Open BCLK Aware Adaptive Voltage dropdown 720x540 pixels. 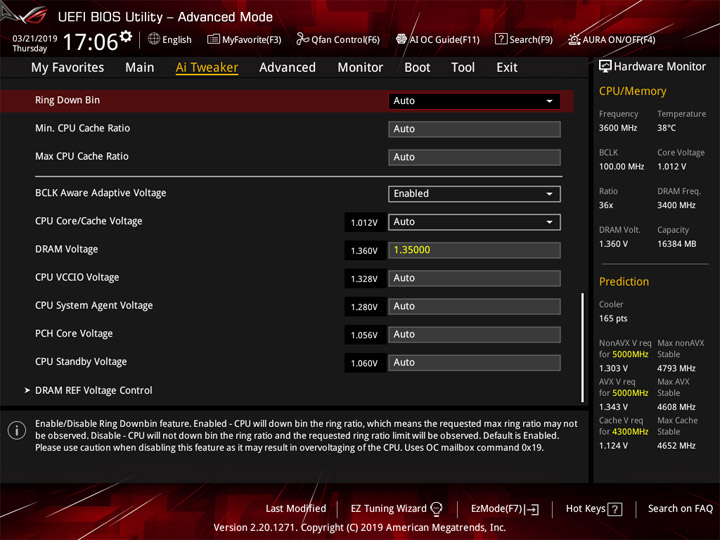(474, 194)
